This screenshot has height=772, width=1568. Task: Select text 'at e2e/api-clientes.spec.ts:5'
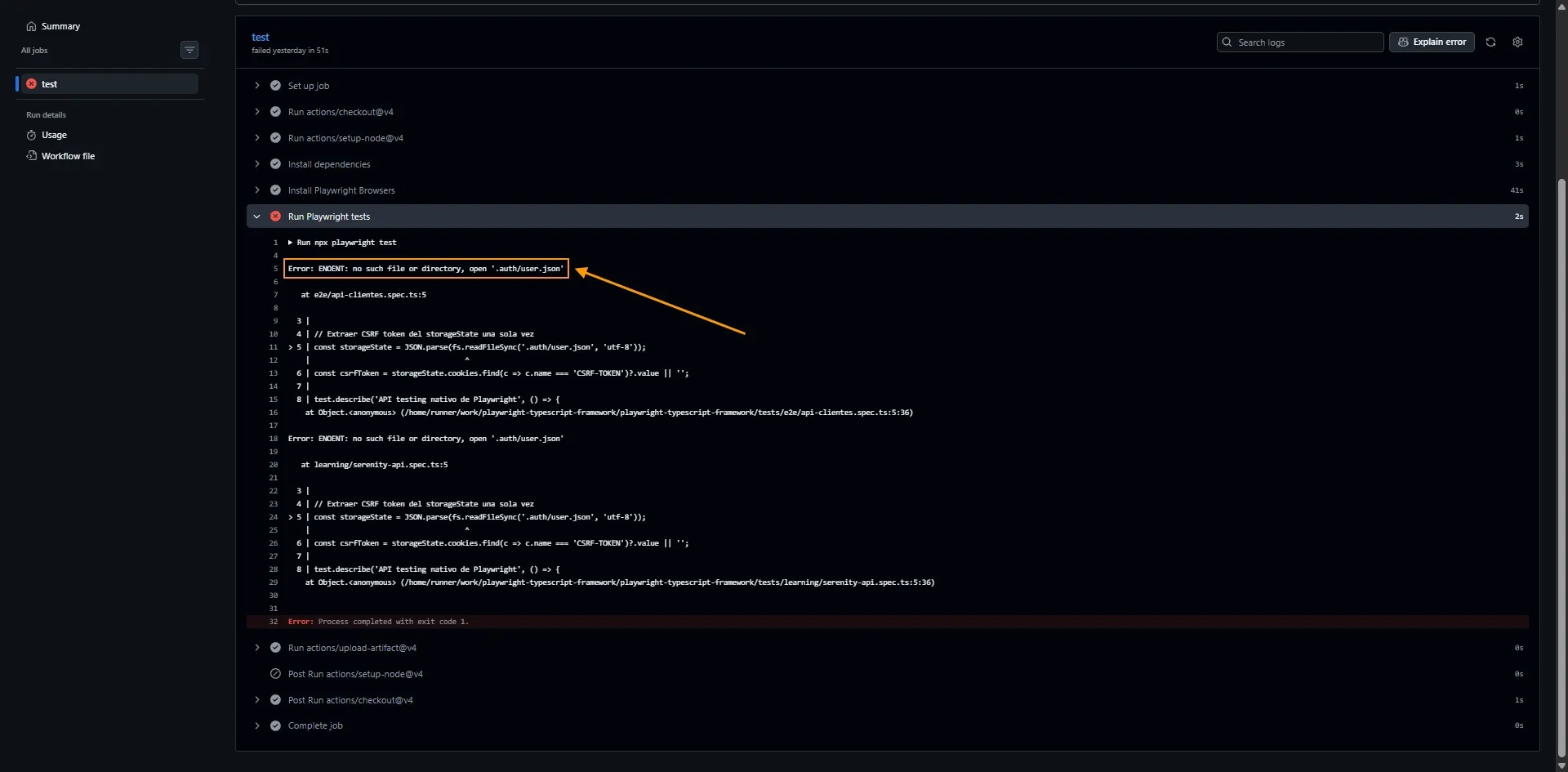[363, 295]
